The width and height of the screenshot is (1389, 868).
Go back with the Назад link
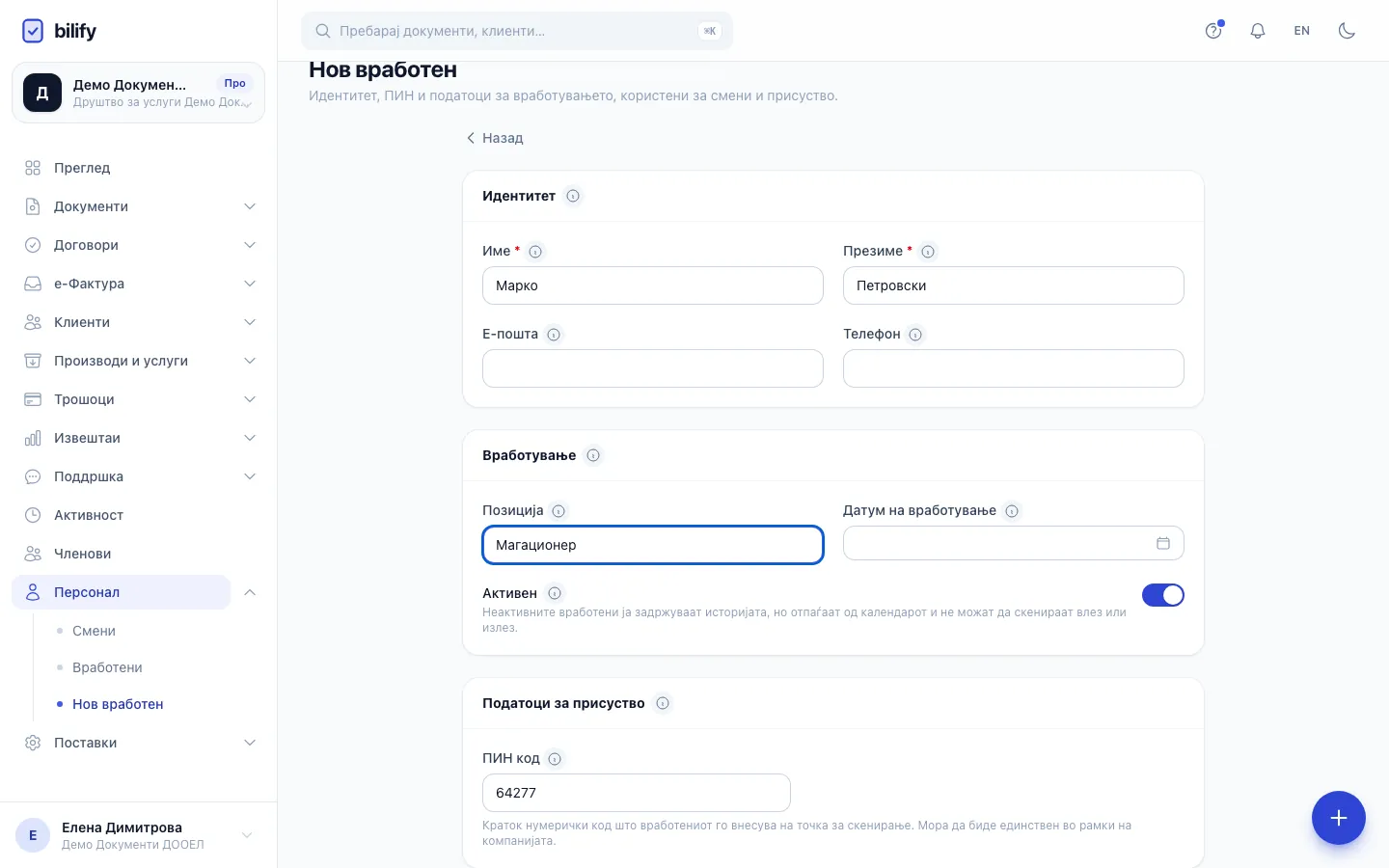tap(494, 138)
